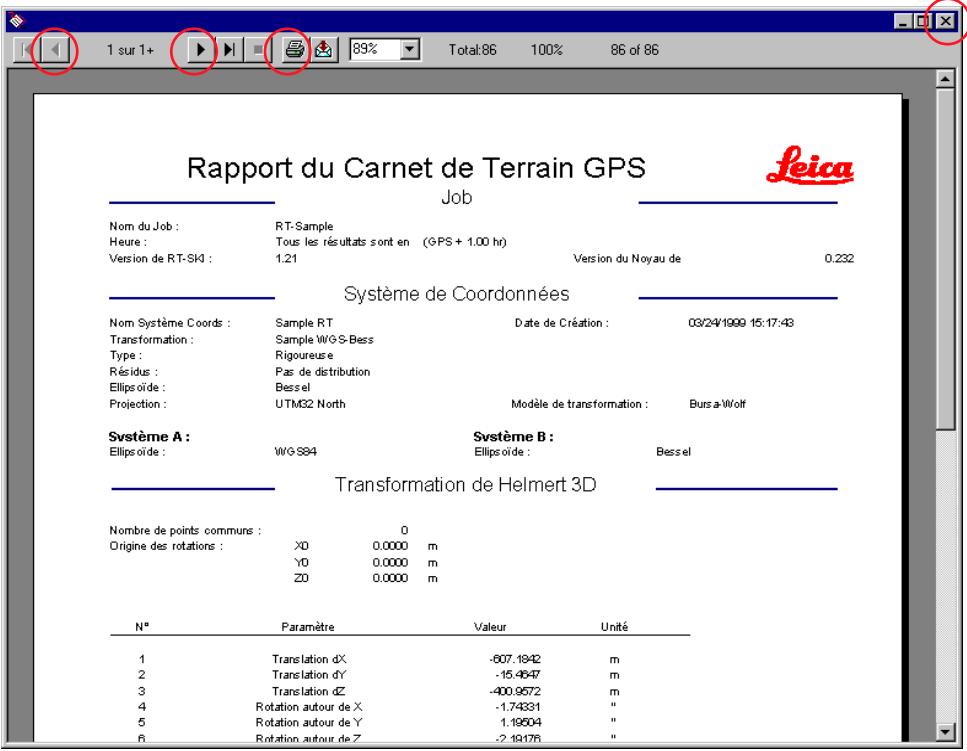The image size is (967, 751).
Task: Close the report viewer window
Action: pyautogui.click(x=945, y=22)
